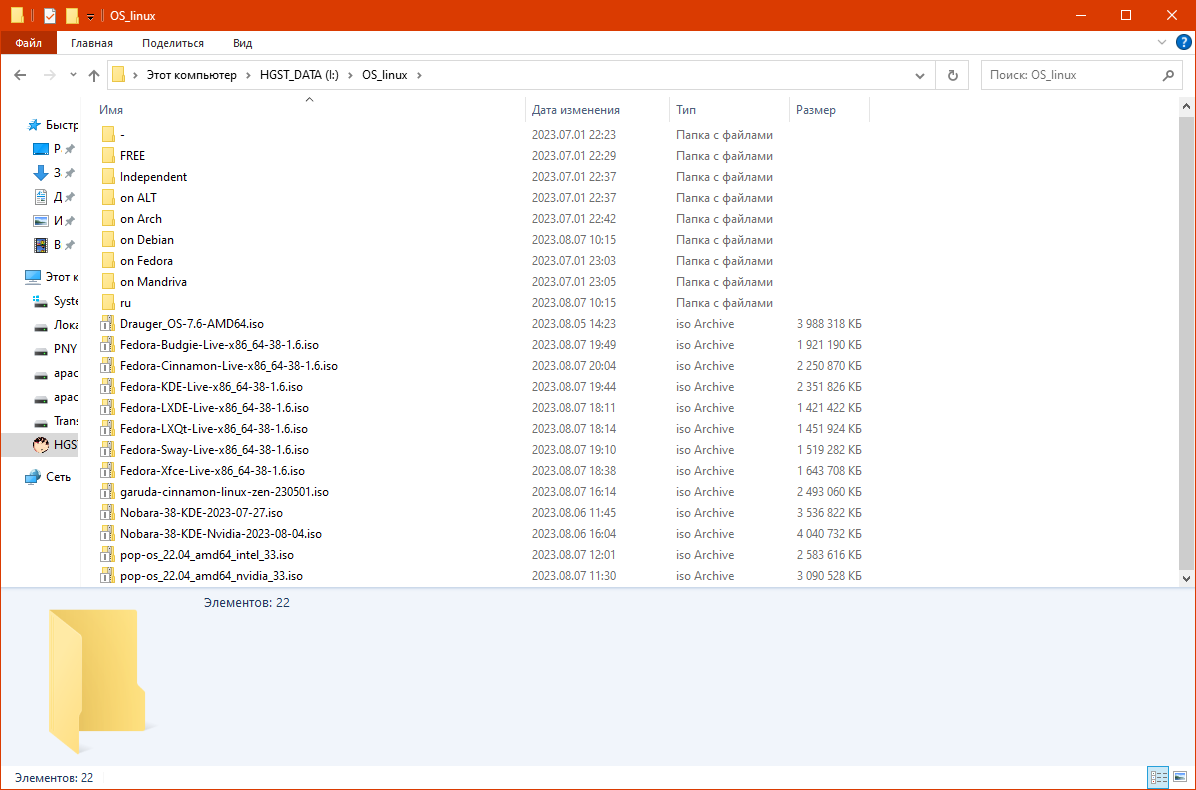Sort by the Размер column header
Image resolution: width=1196 pixels, height=790 pixels.
pos(829,110)
